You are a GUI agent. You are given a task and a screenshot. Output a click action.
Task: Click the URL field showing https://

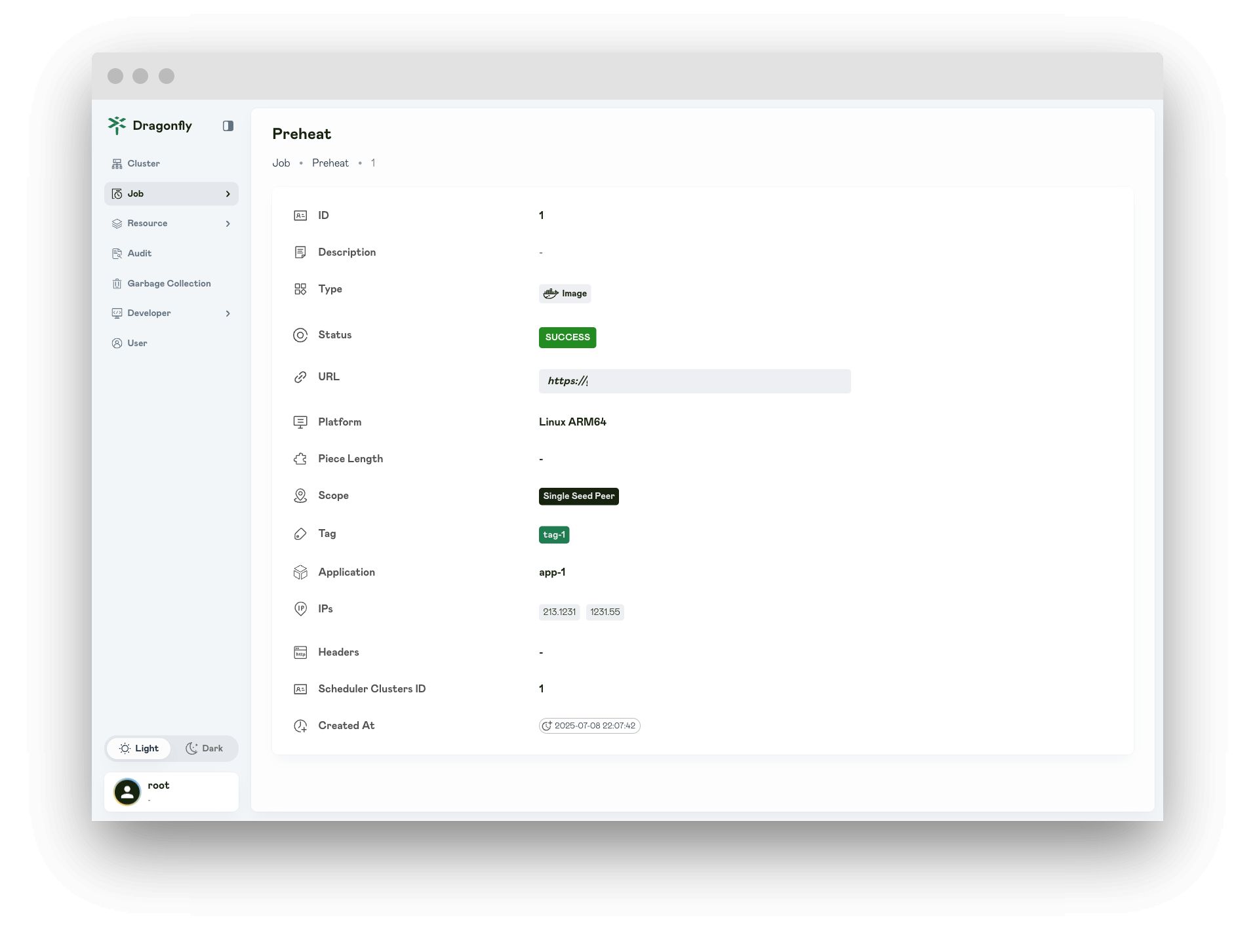click(694, 382)
